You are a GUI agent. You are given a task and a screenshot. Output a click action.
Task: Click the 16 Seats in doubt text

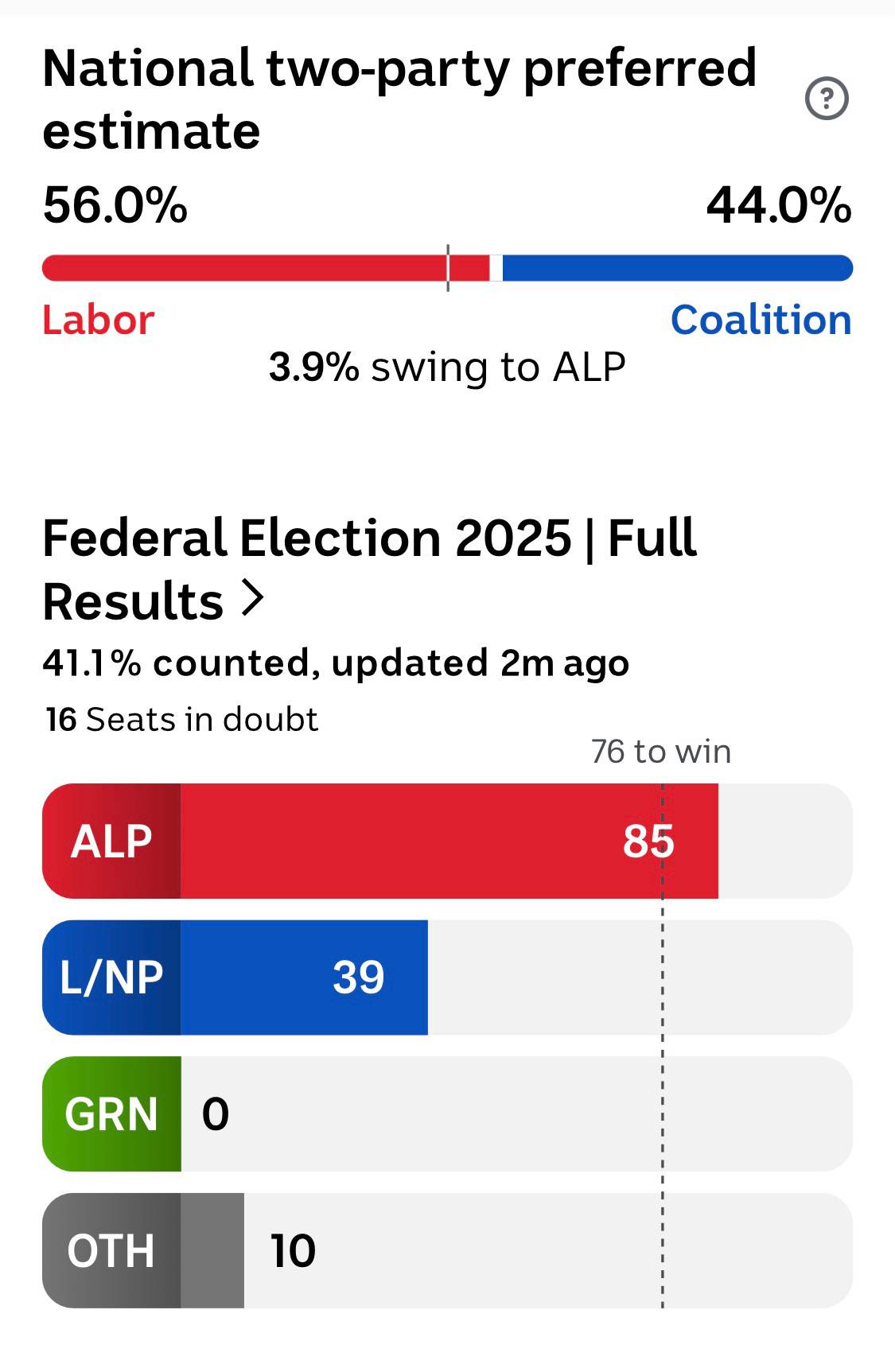181,719
